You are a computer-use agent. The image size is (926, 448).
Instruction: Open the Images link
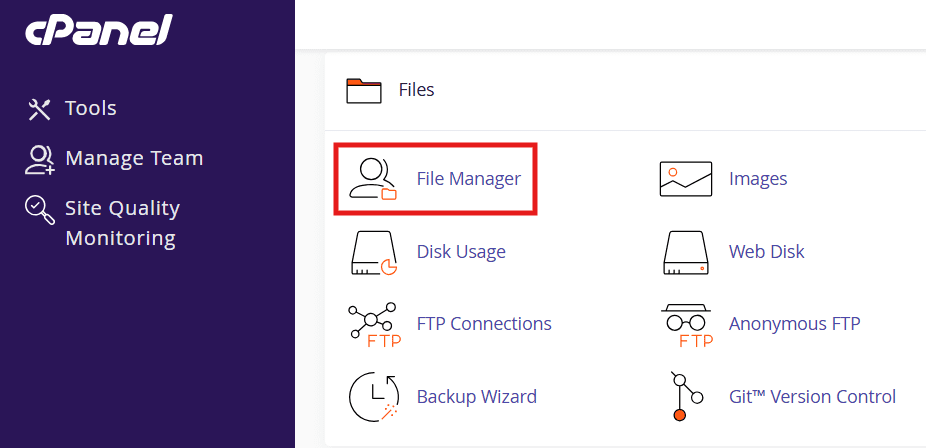[x=757, y=179]
